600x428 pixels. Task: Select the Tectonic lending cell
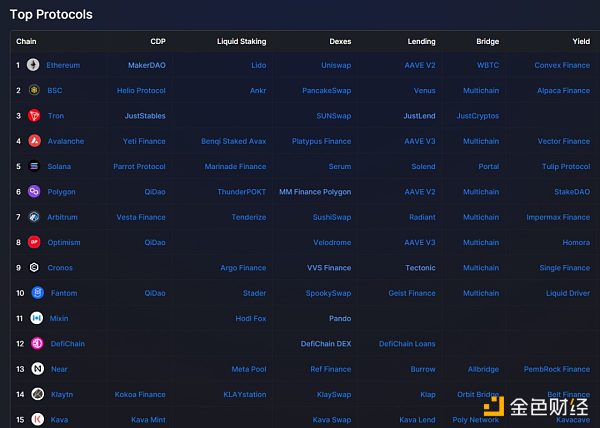420,268
